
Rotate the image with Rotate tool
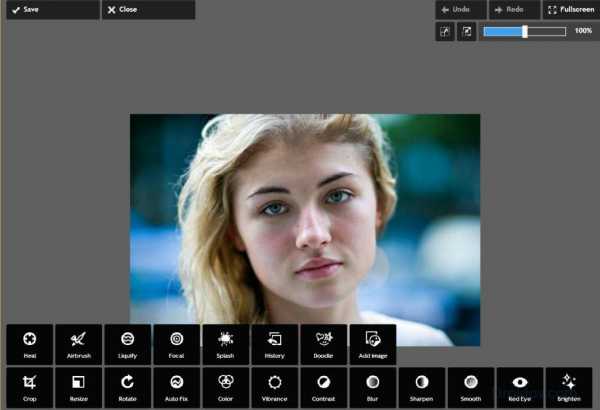(x=127, y=387)
